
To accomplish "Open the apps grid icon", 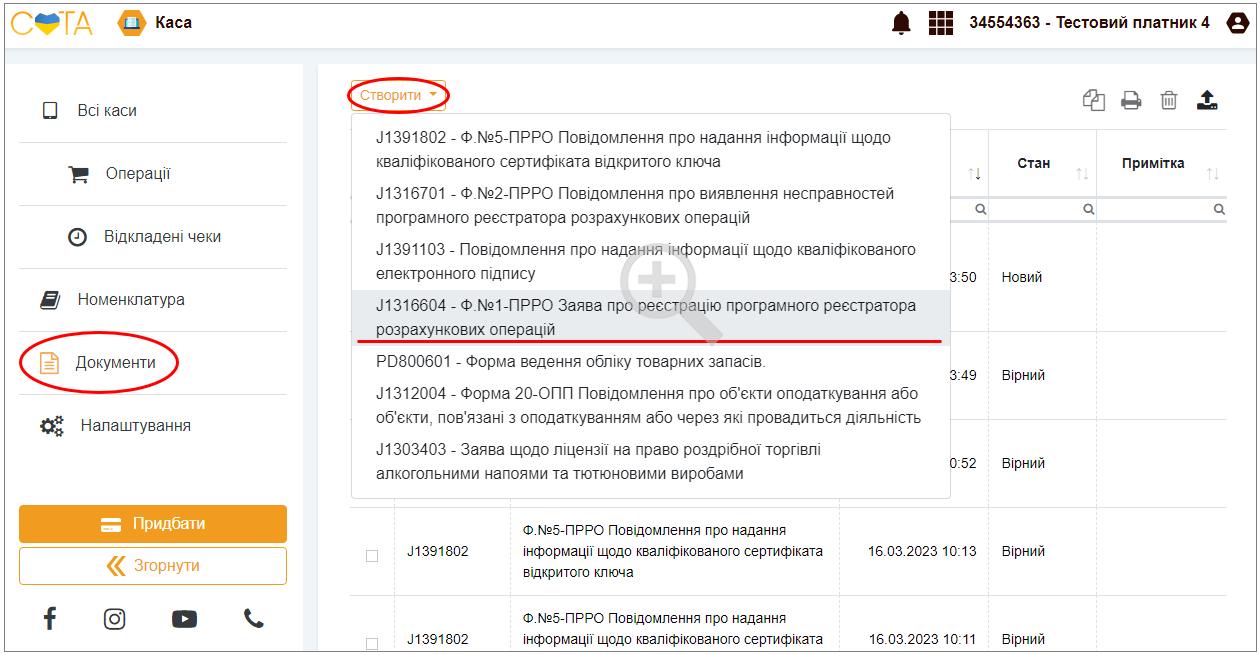I will coord(941,22).
